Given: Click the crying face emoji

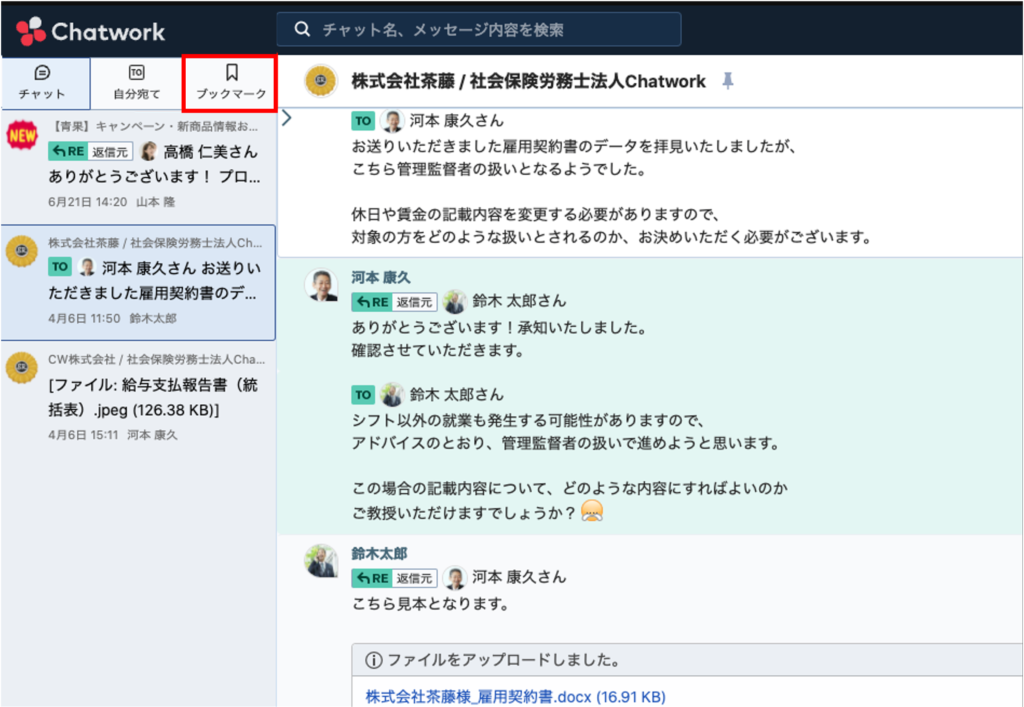Looking at the screenshot, I should pos(592,511).
